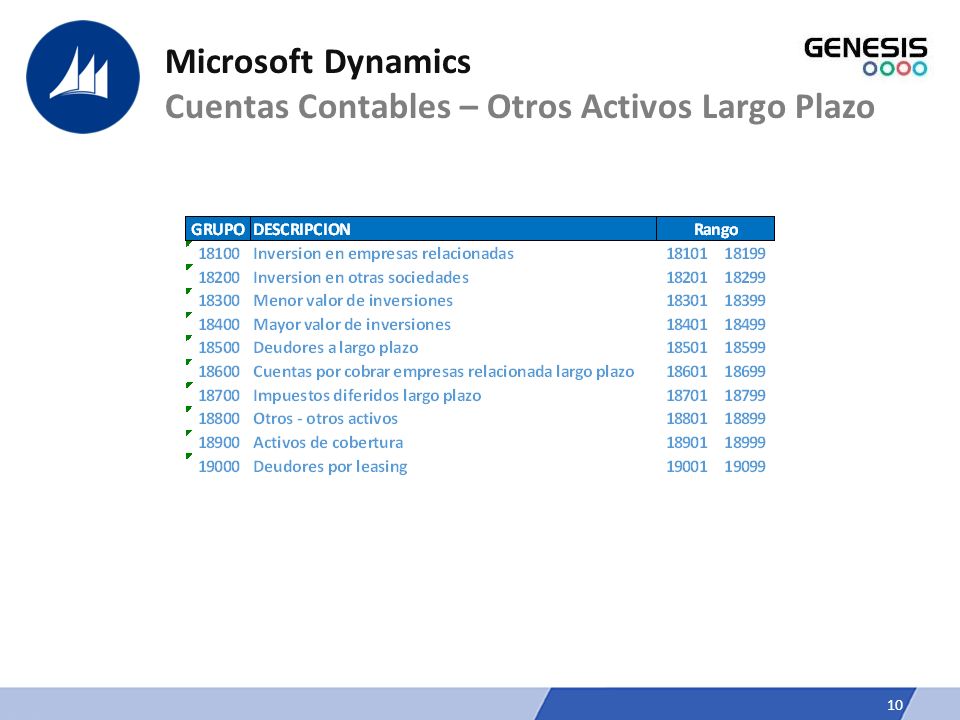Click range start value 18501
This screenshot has height=720, width=960.
[x=686, y=348]
